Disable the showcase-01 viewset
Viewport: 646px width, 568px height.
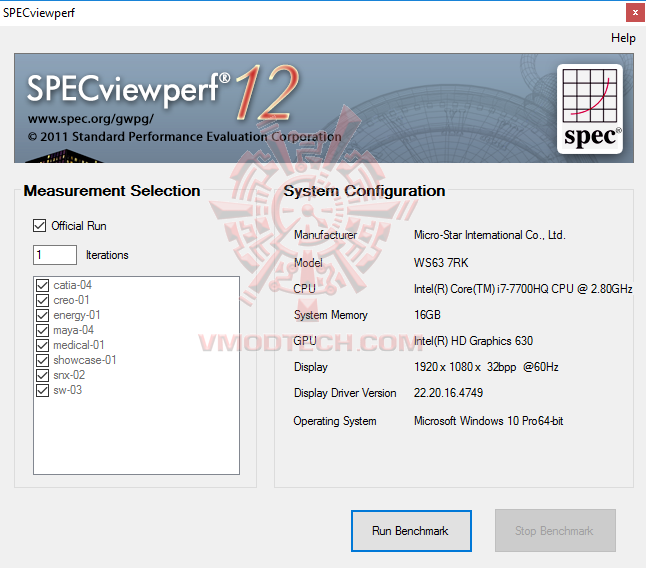[x=42, y=360]
